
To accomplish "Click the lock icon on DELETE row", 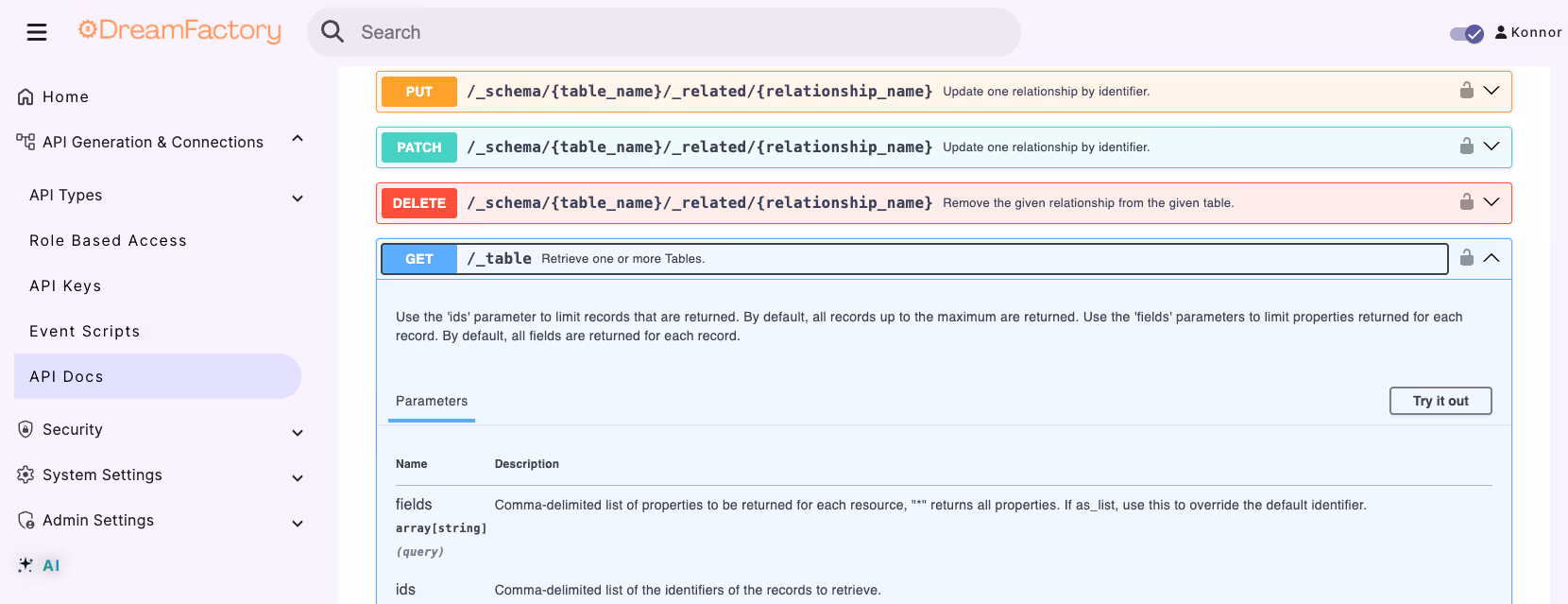I will pos(1467,201).
